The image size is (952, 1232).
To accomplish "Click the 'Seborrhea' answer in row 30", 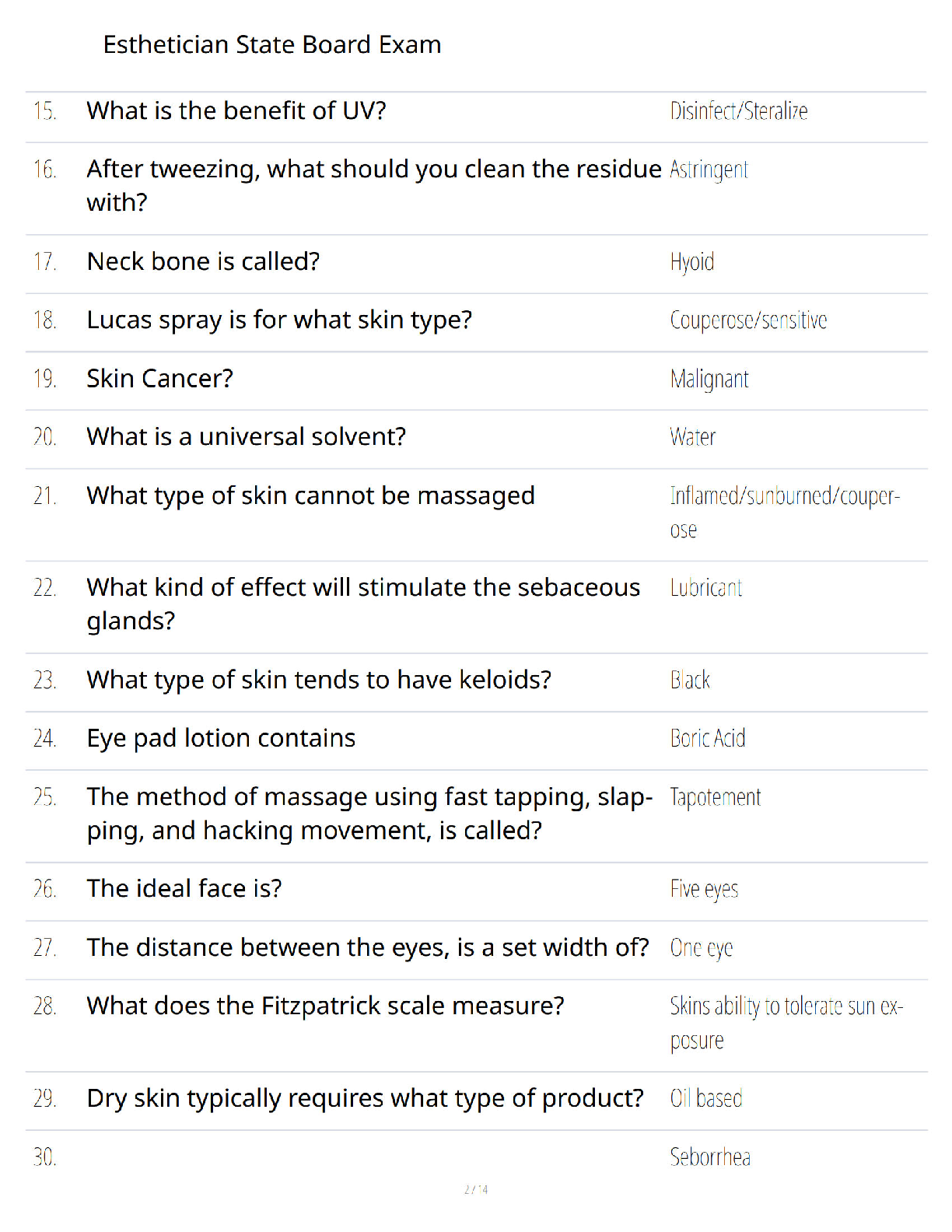I will pos(710,1157).
